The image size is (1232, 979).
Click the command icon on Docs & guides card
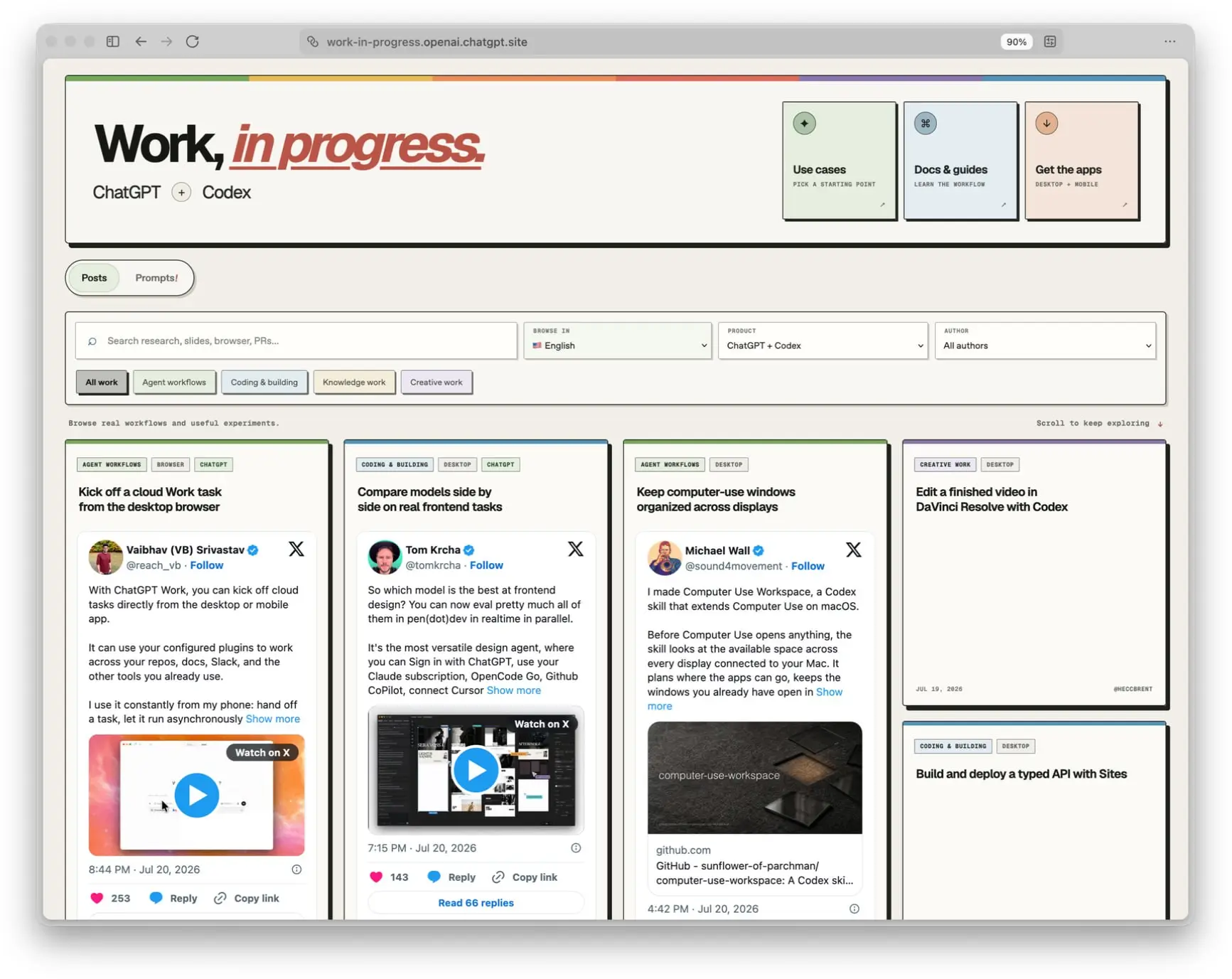(x=925, y=123)
